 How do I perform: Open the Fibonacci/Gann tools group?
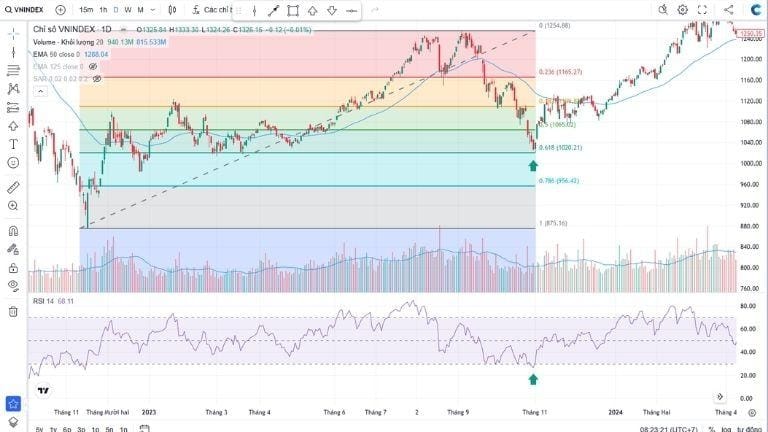pyautogui.click(x=13, y=71)
